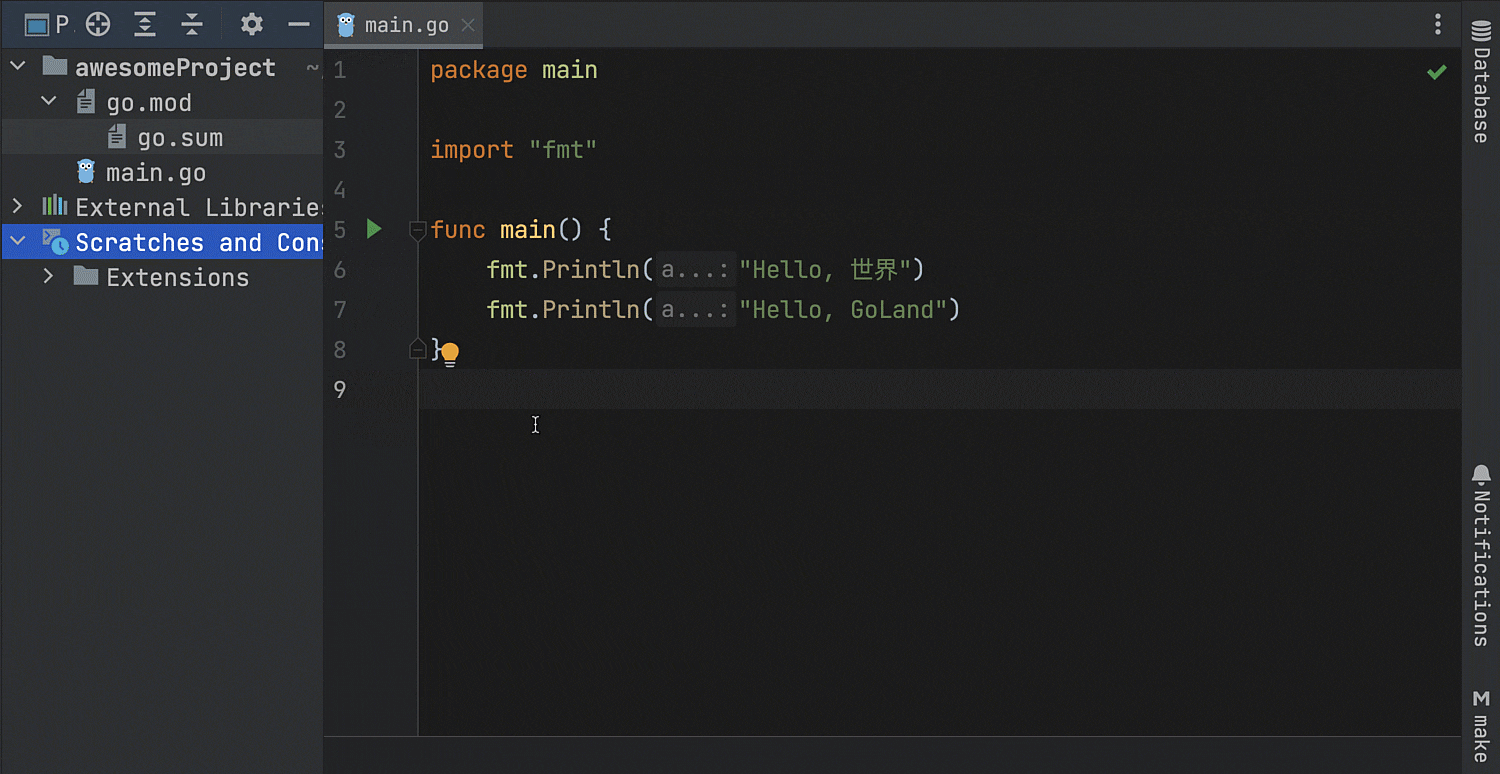Click the green inspection checkmark icon
The height and width of the screenshot is (774, 1500).
1436,72
